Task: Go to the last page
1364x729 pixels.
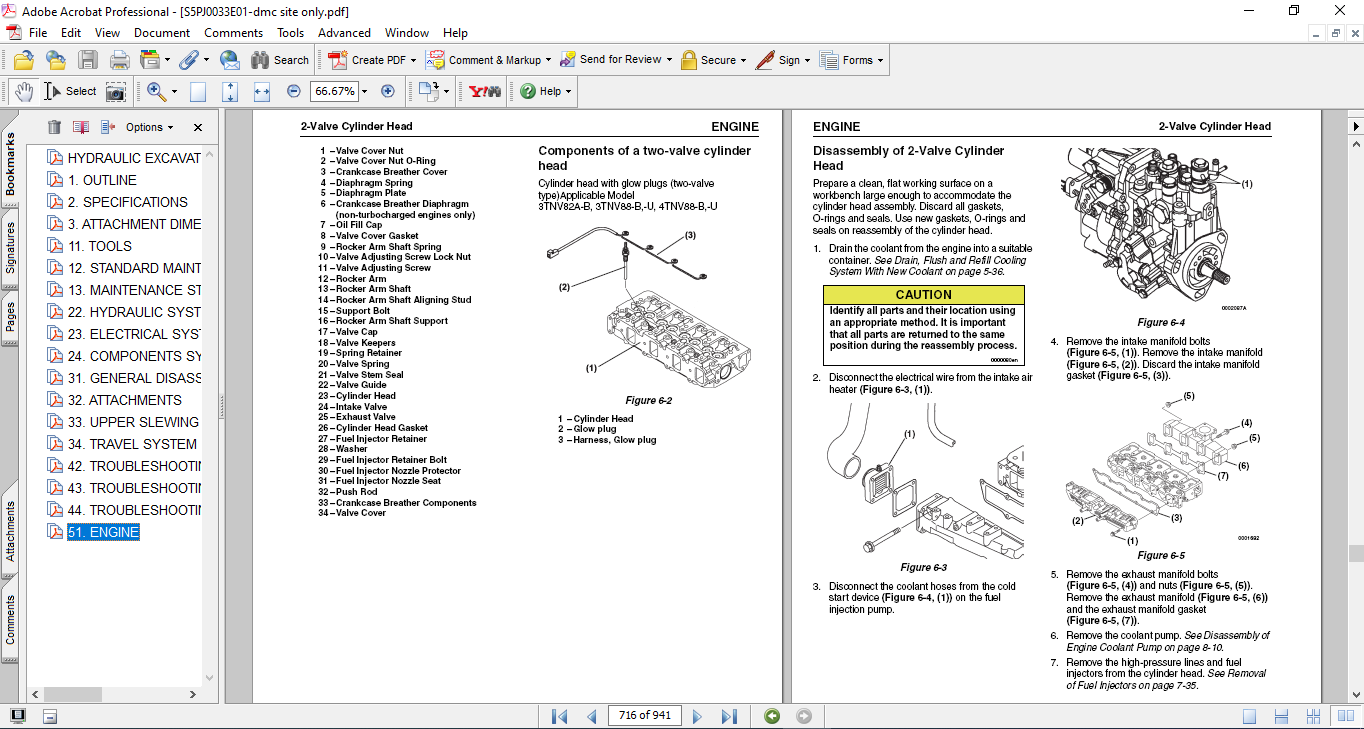Action: (729, 716)
